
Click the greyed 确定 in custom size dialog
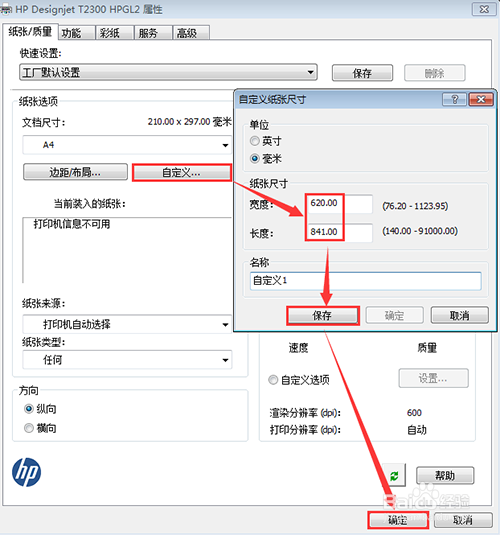point(395,315)
